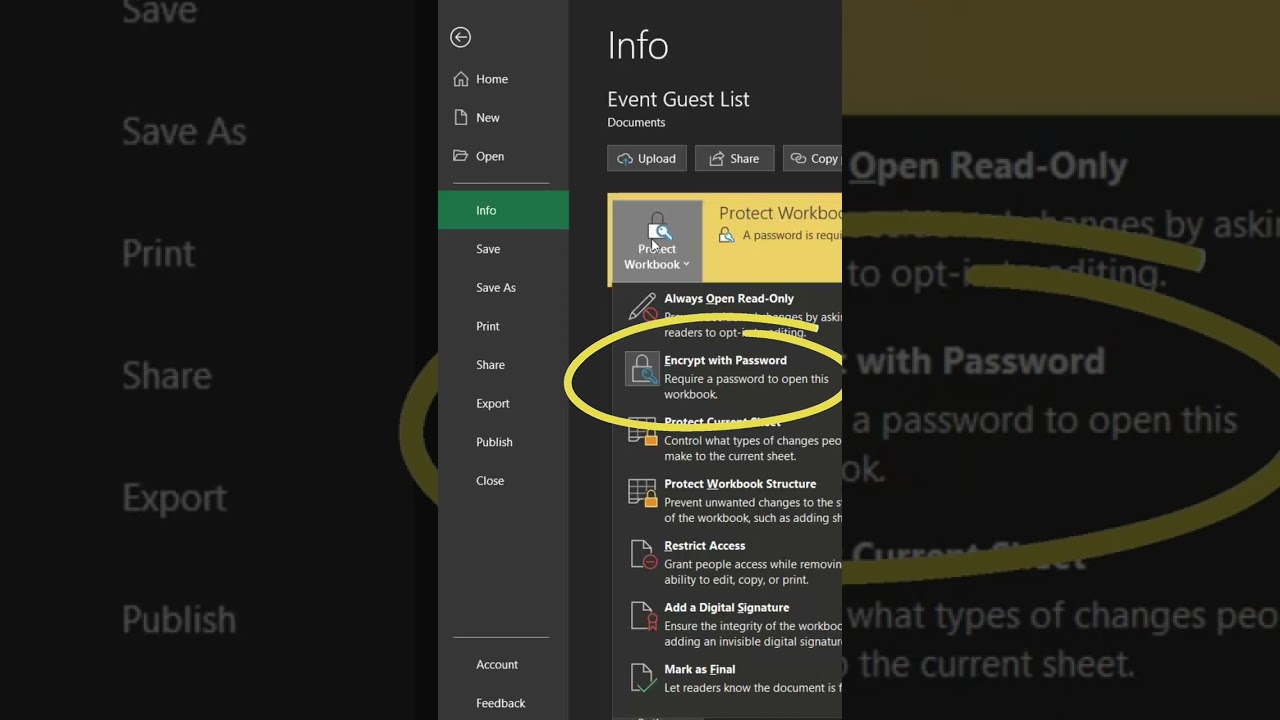Viewport: 1280px width, 720px height.
Task: Choose Protect Workbook Structure
Action: tap(728, 501)
